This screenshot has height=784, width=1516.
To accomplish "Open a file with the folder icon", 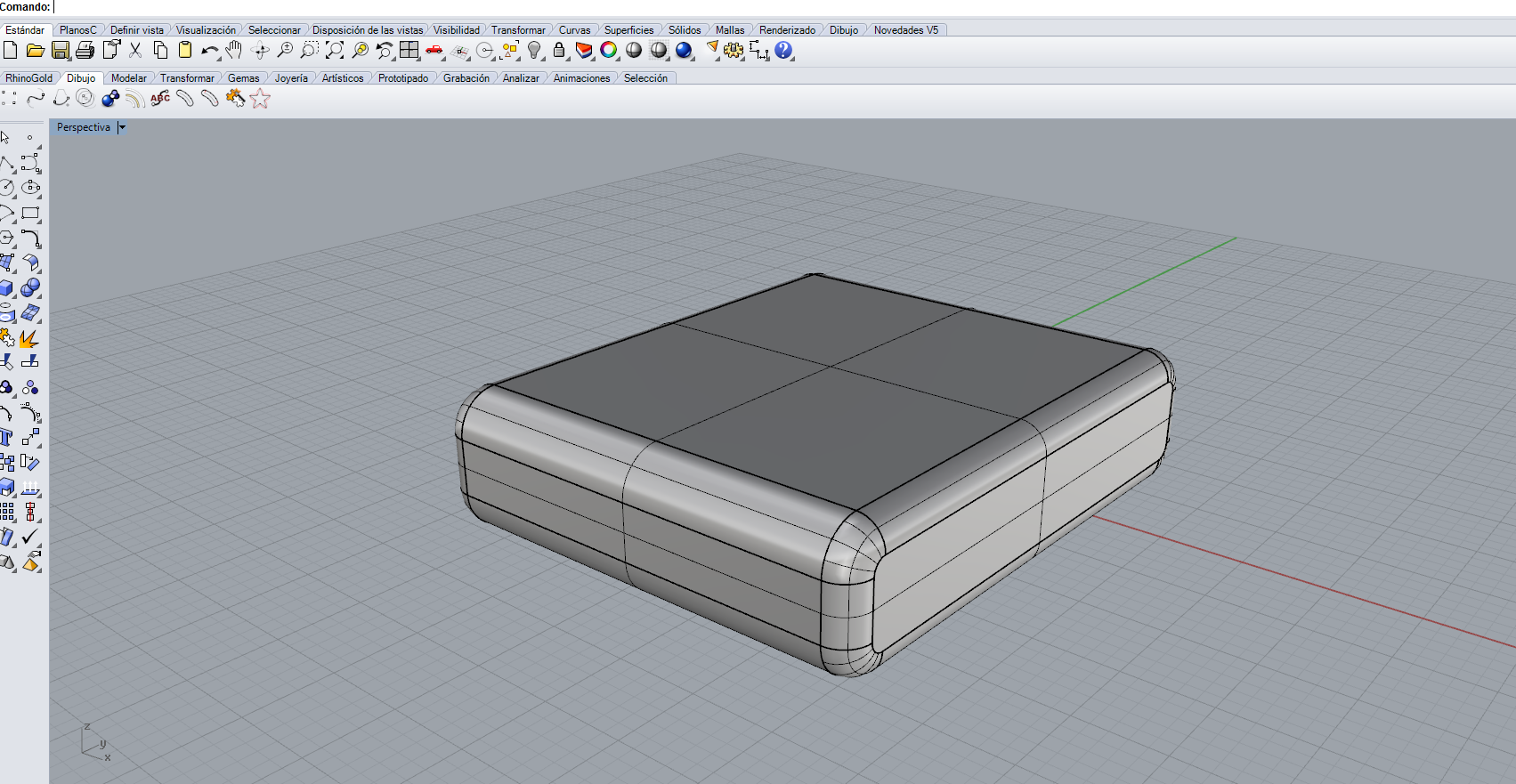I will coord(35,51).
